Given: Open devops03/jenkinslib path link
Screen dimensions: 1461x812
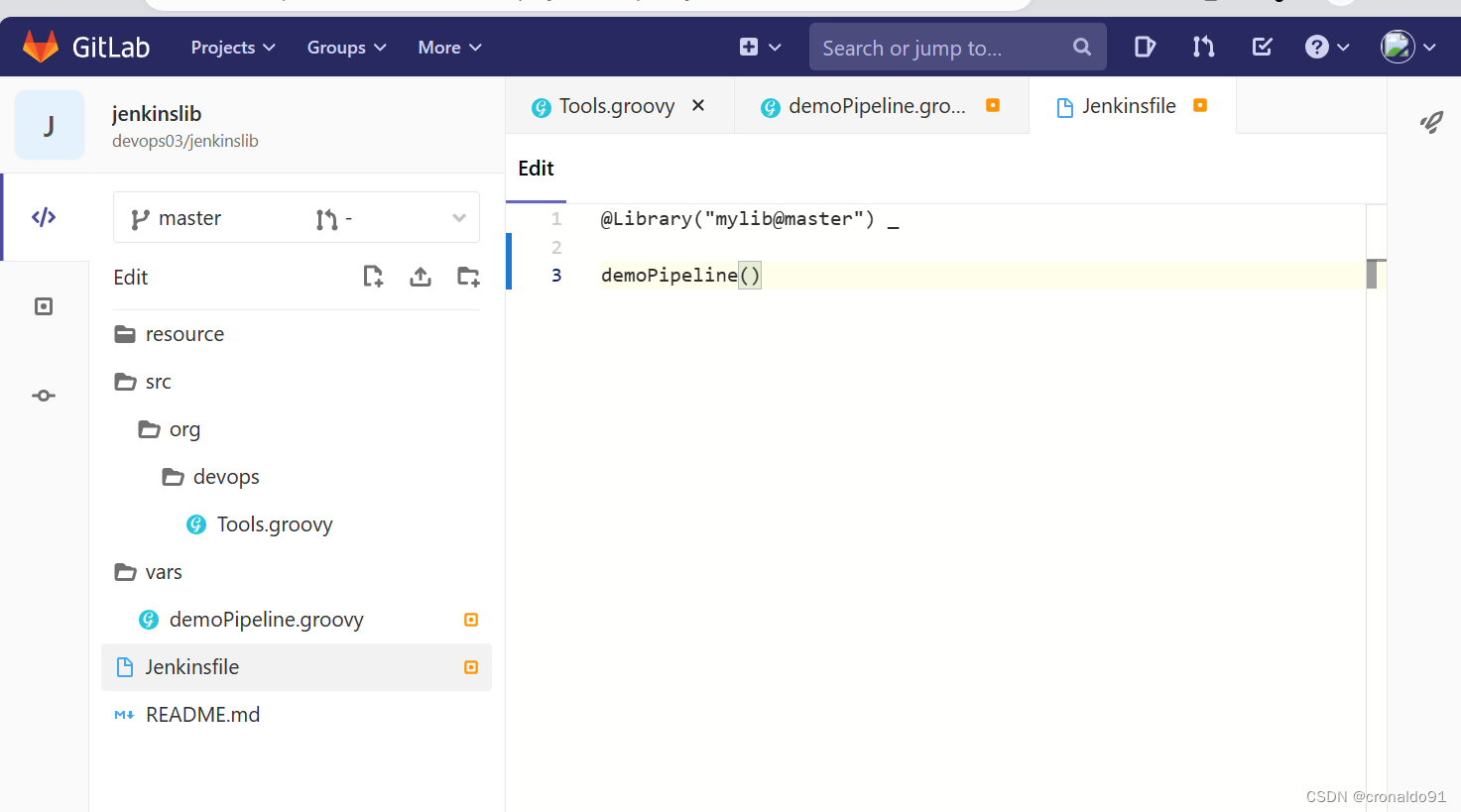Looking at the screenshot, I should 185,141.
